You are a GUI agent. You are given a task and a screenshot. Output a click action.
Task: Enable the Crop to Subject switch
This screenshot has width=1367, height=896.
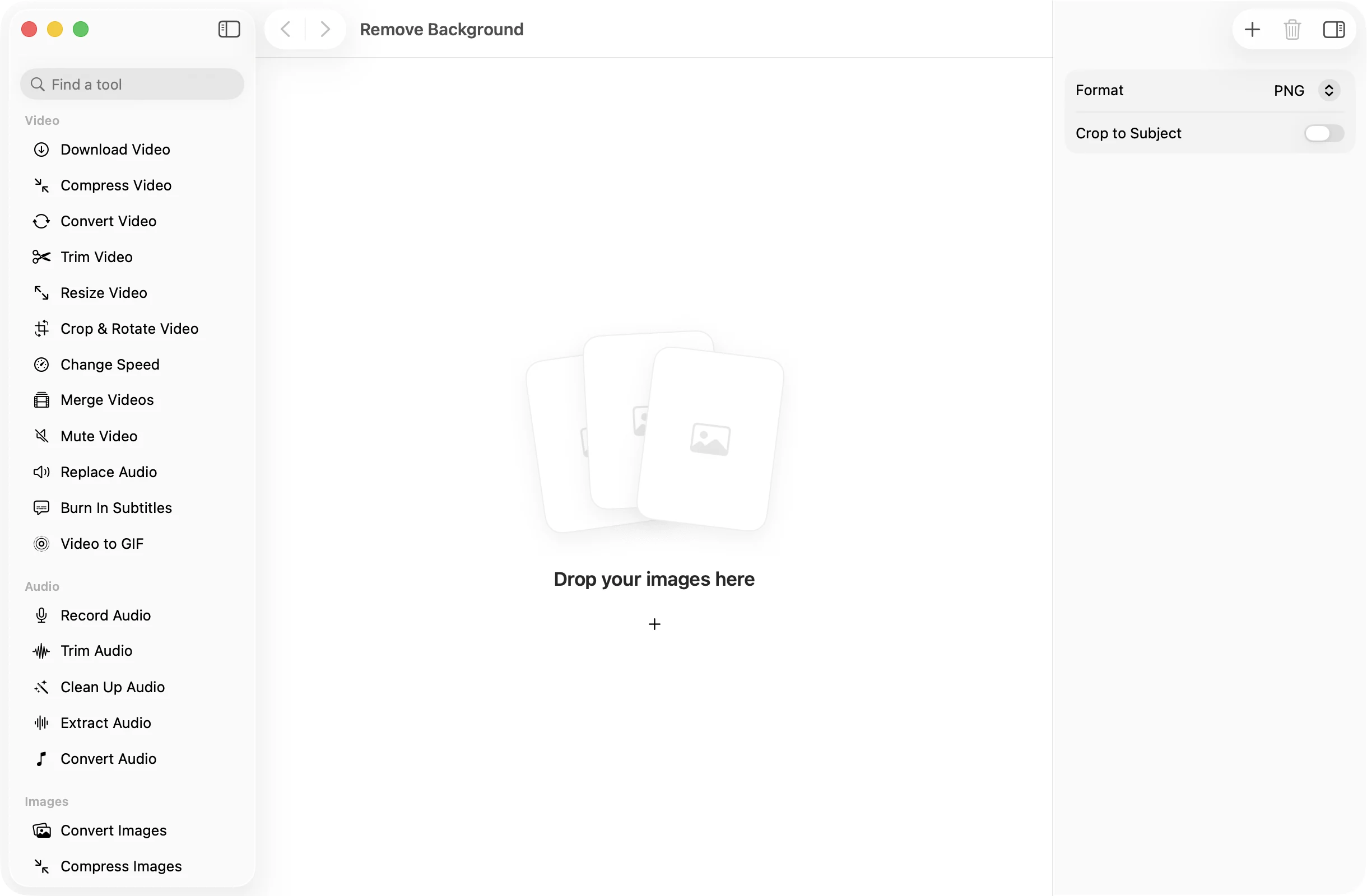point(1324,133)
